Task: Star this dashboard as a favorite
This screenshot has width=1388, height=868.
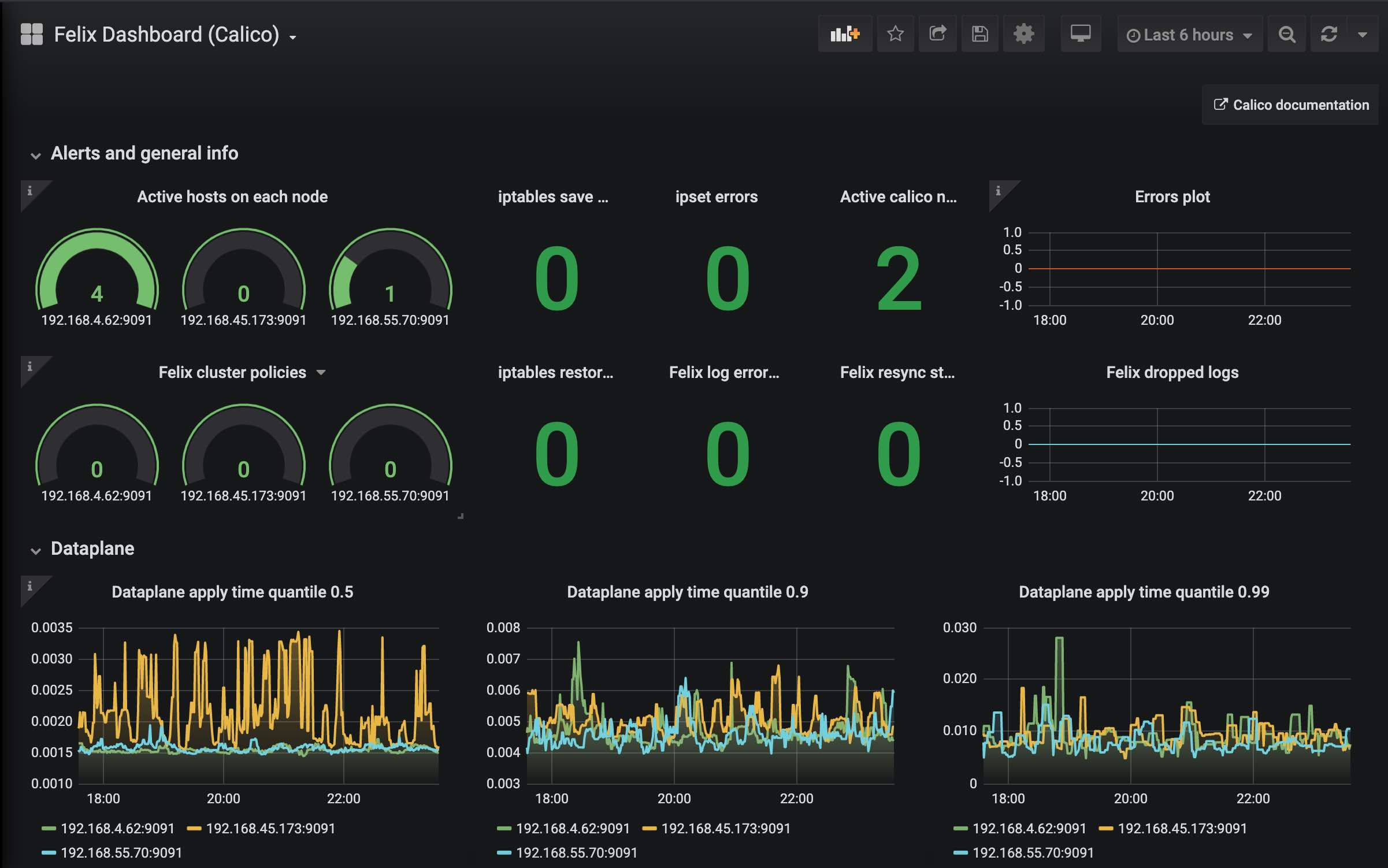Action: pos(896,34)
